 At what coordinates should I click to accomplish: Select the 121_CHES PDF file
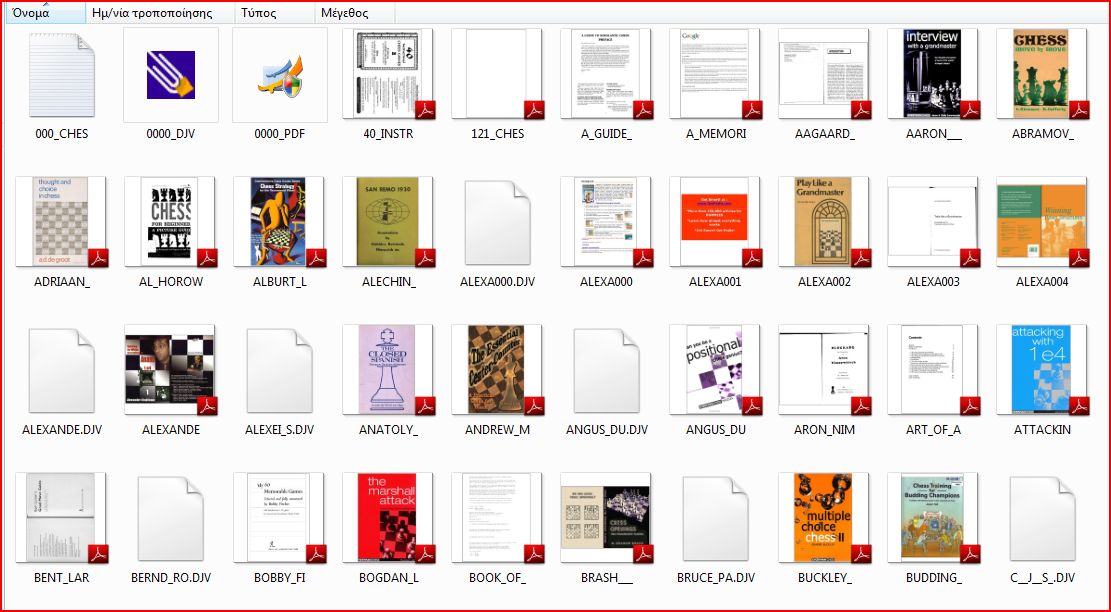(498, 74)
